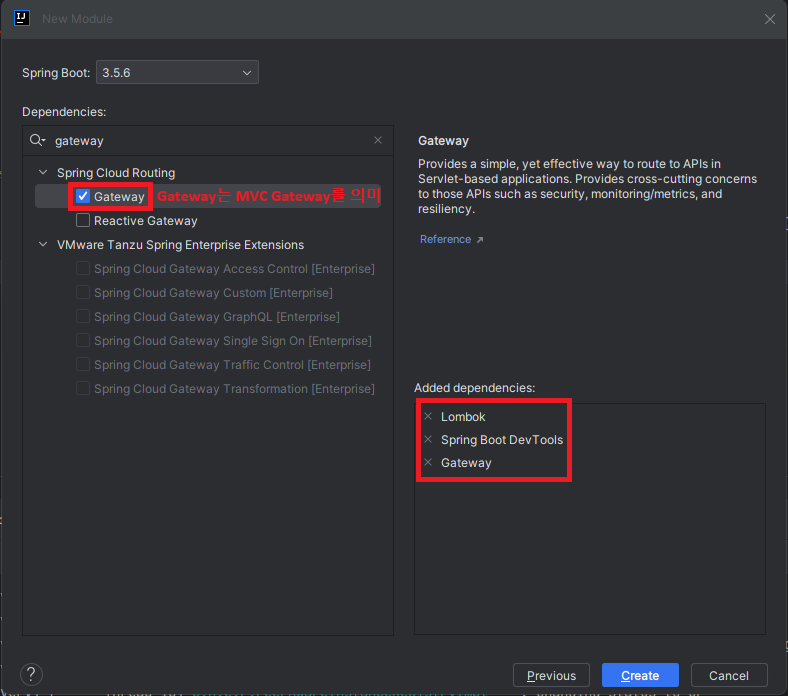Remove Lombok from added dependencies
The image size is (788, 696).
[x=428, y=416]
